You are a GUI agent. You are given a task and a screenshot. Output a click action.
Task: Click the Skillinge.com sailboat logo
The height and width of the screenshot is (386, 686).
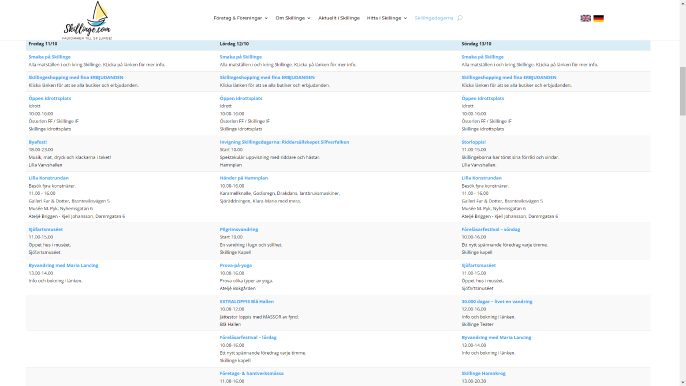pos(87,20)
